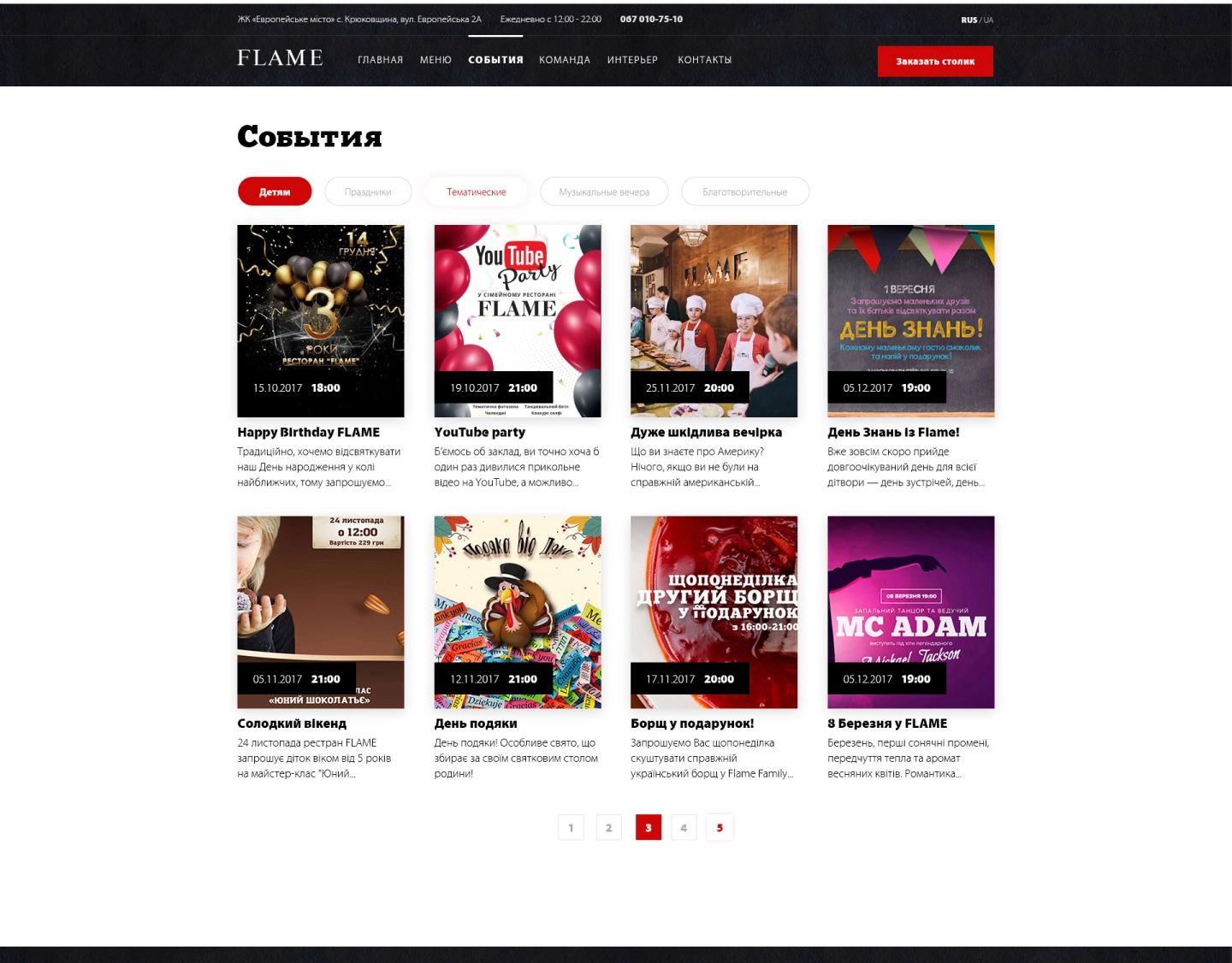This screenshot has width=1232, height=963.
Task: Select the Праздники category filter
Action: click(368, 192)
